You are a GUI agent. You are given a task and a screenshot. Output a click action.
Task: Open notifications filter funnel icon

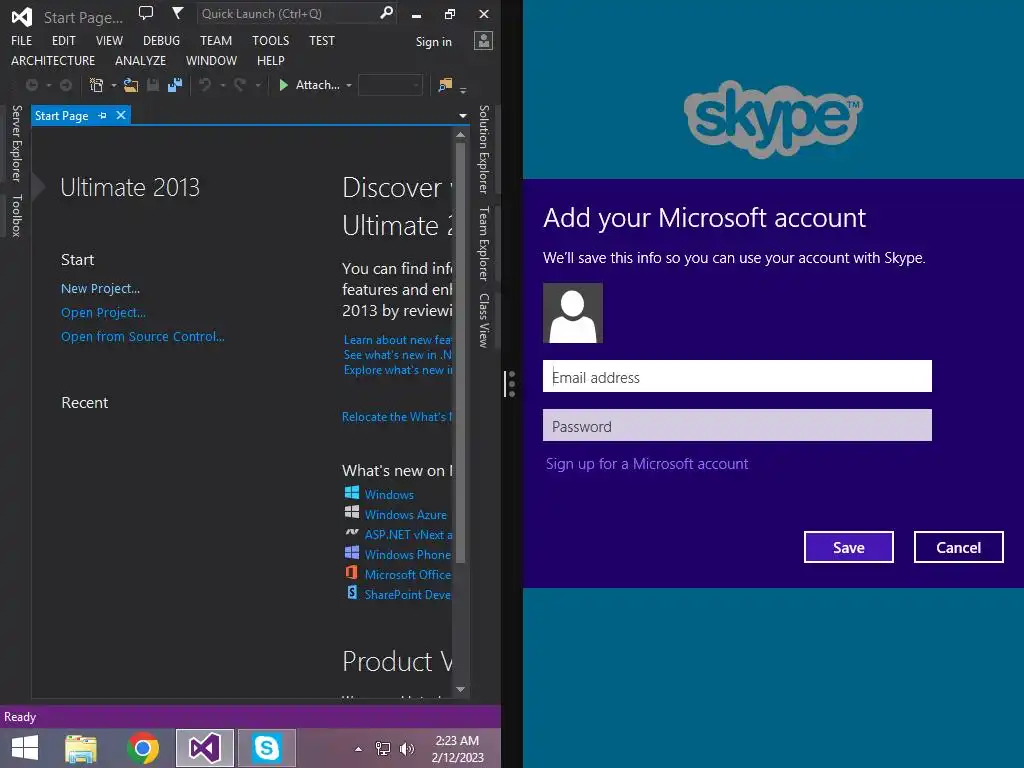pos(177,13)
